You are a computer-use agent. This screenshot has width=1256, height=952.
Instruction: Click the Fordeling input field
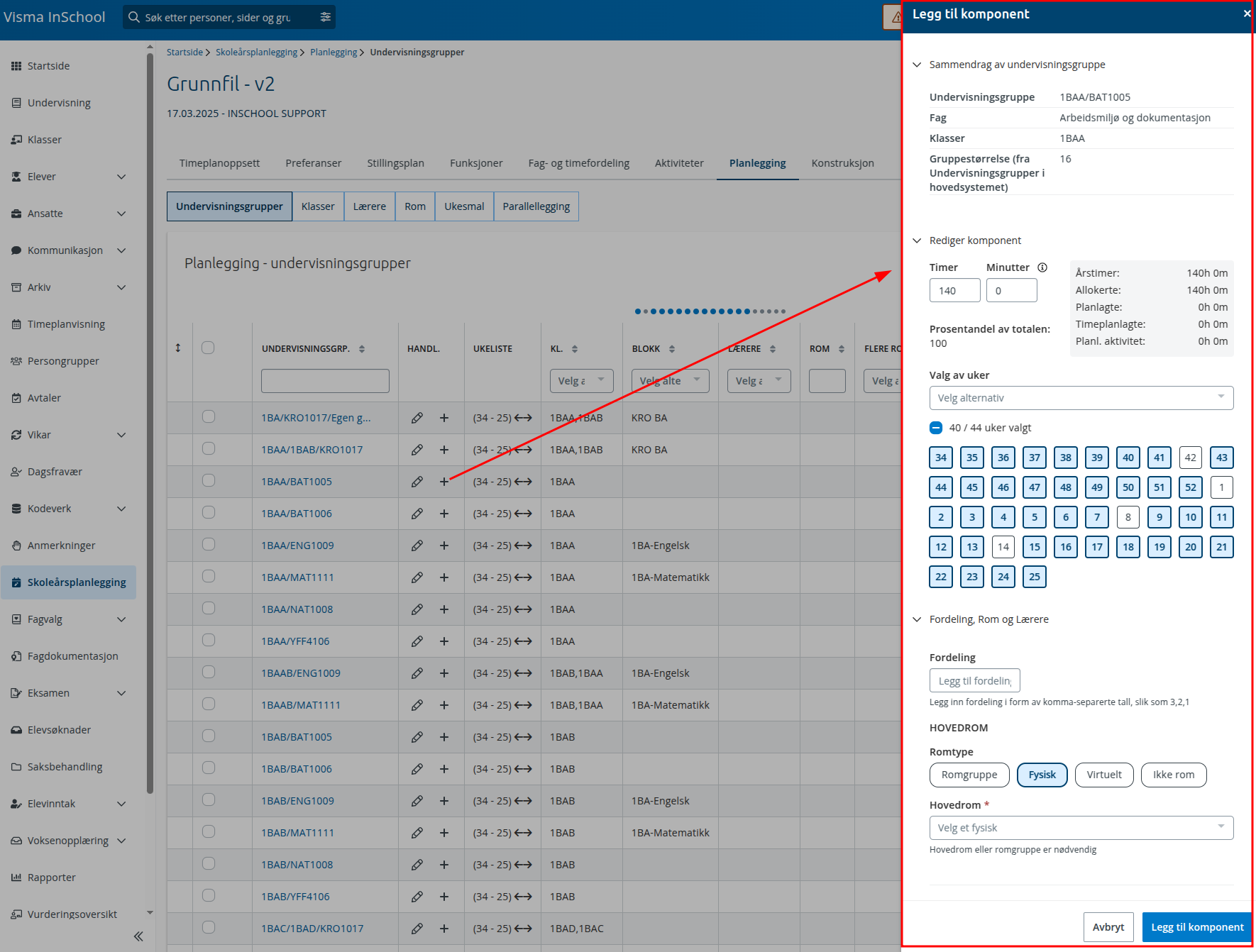click(x=974, y=681)
